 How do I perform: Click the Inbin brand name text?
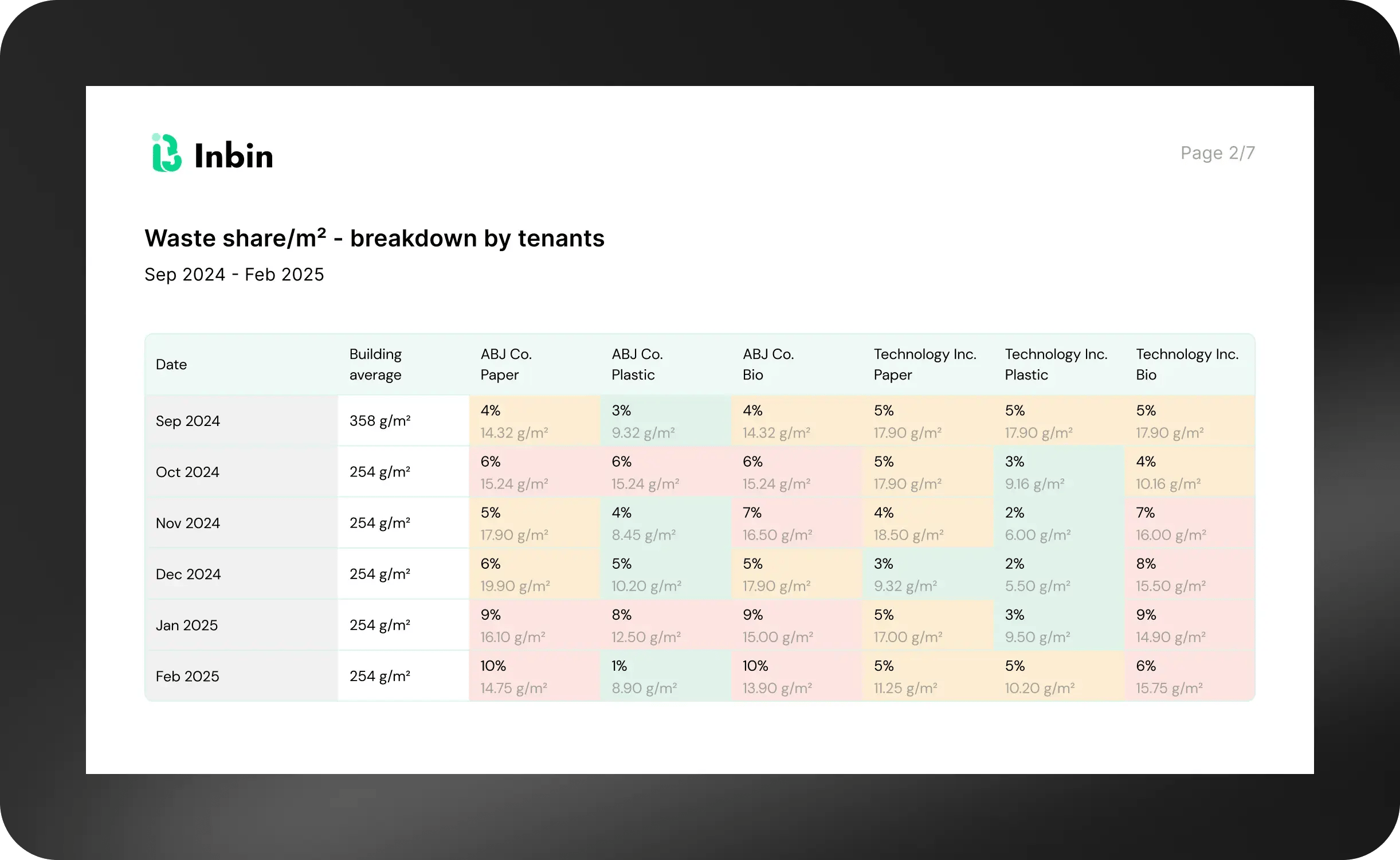pos(234,156)
